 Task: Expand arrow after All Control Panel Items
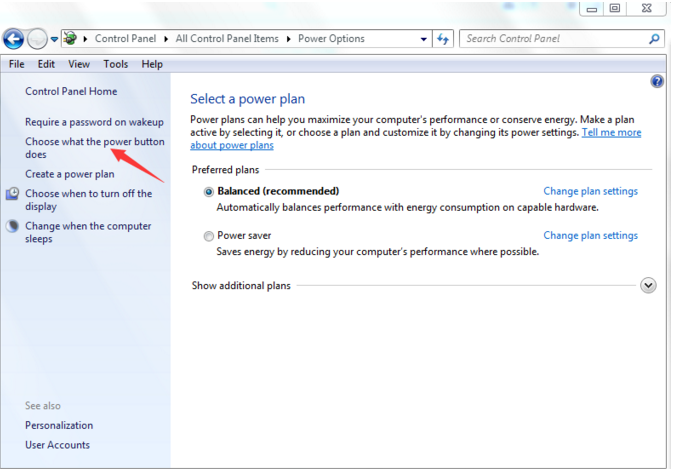[288, 39]
